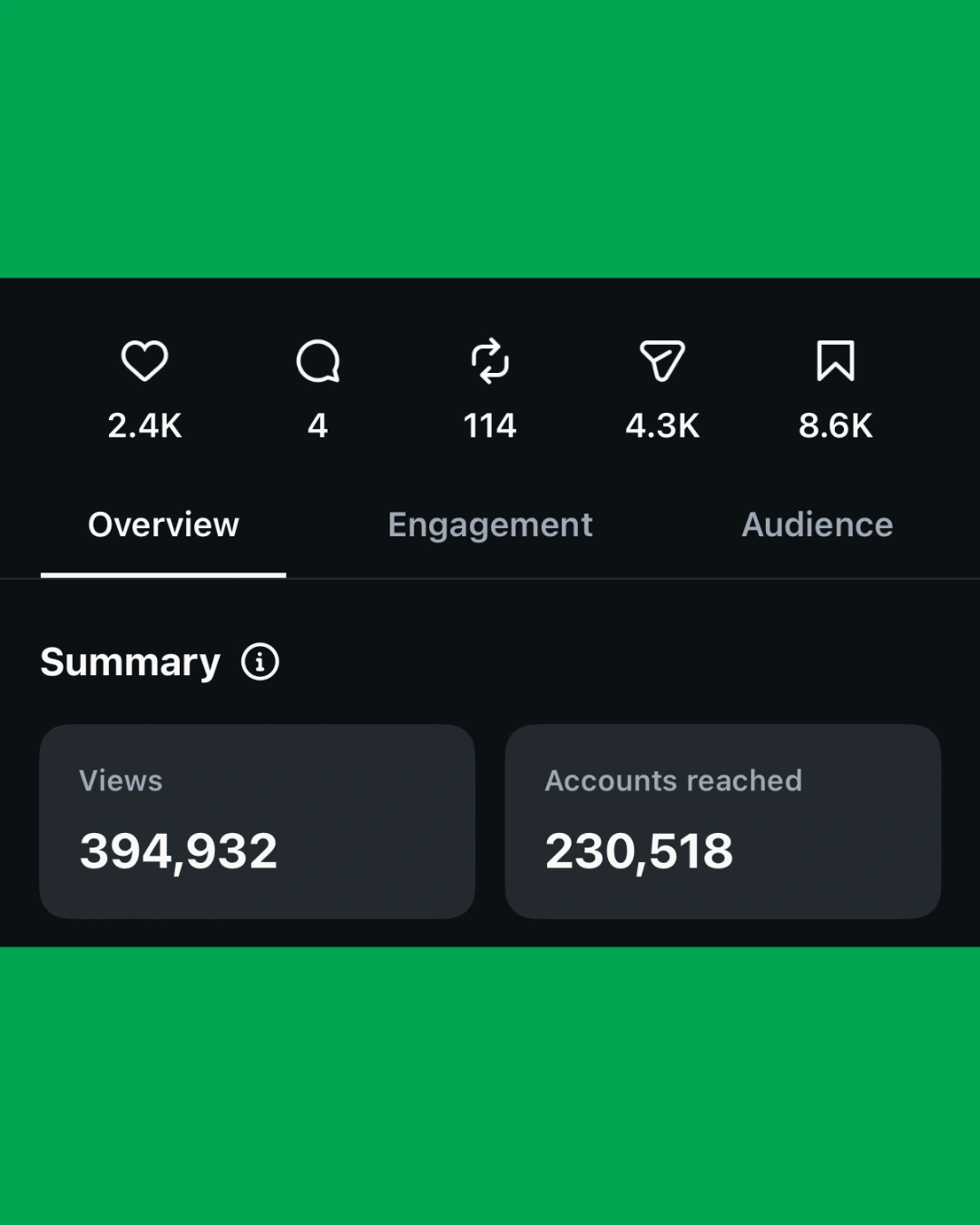980x1225 pixels.
Task: Select the 114 reposts count
Action: coord(490,426)
